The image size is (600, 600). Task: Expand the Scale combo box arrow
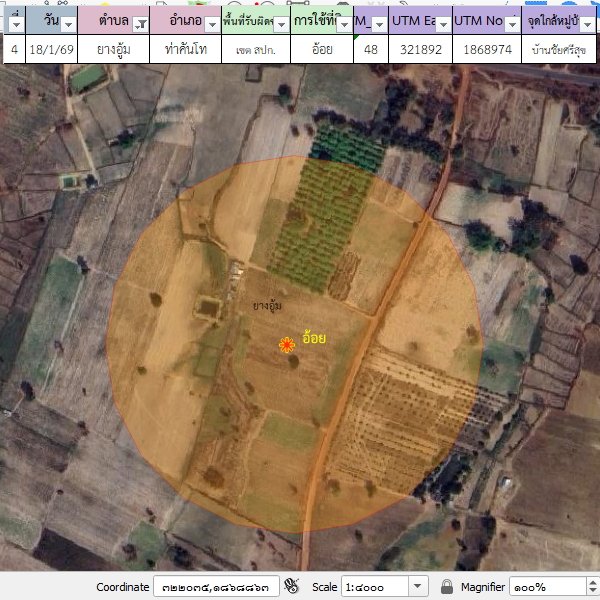(x=418, y=586)
